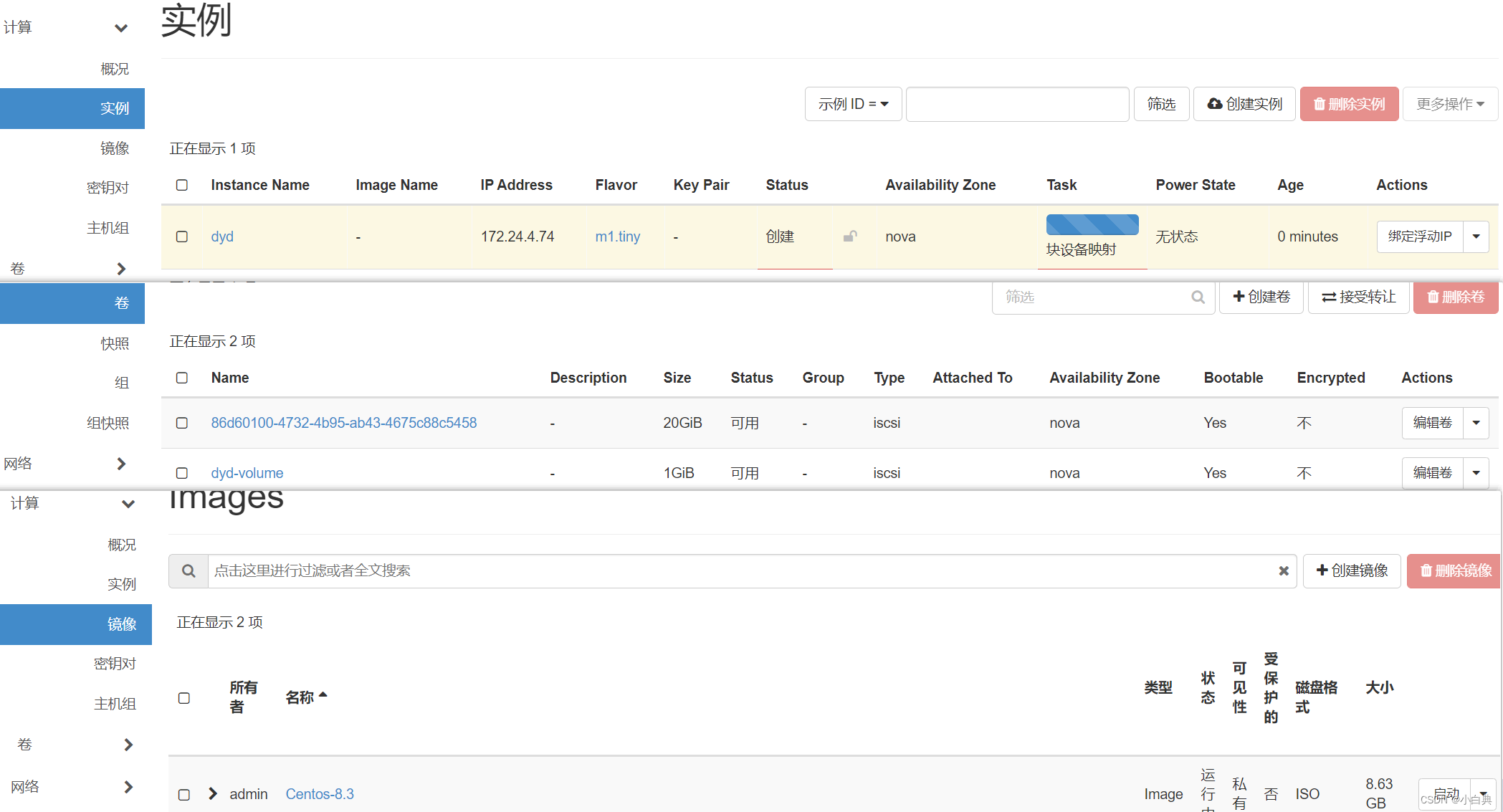Clear the image search with the X icon
Screen dimensions: 1503x812
coord(1284,571)
